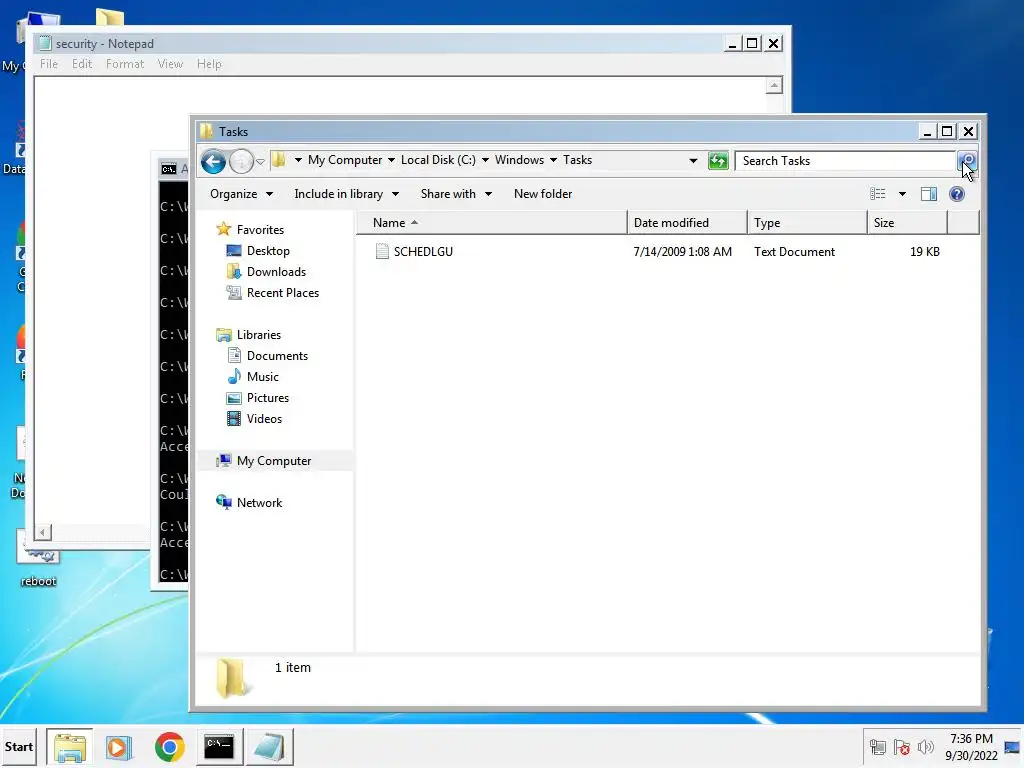Navigate to Windows in the breadcrumb
The width and height of the screenshot is (1024, 768).
click(x=519, y=160)
